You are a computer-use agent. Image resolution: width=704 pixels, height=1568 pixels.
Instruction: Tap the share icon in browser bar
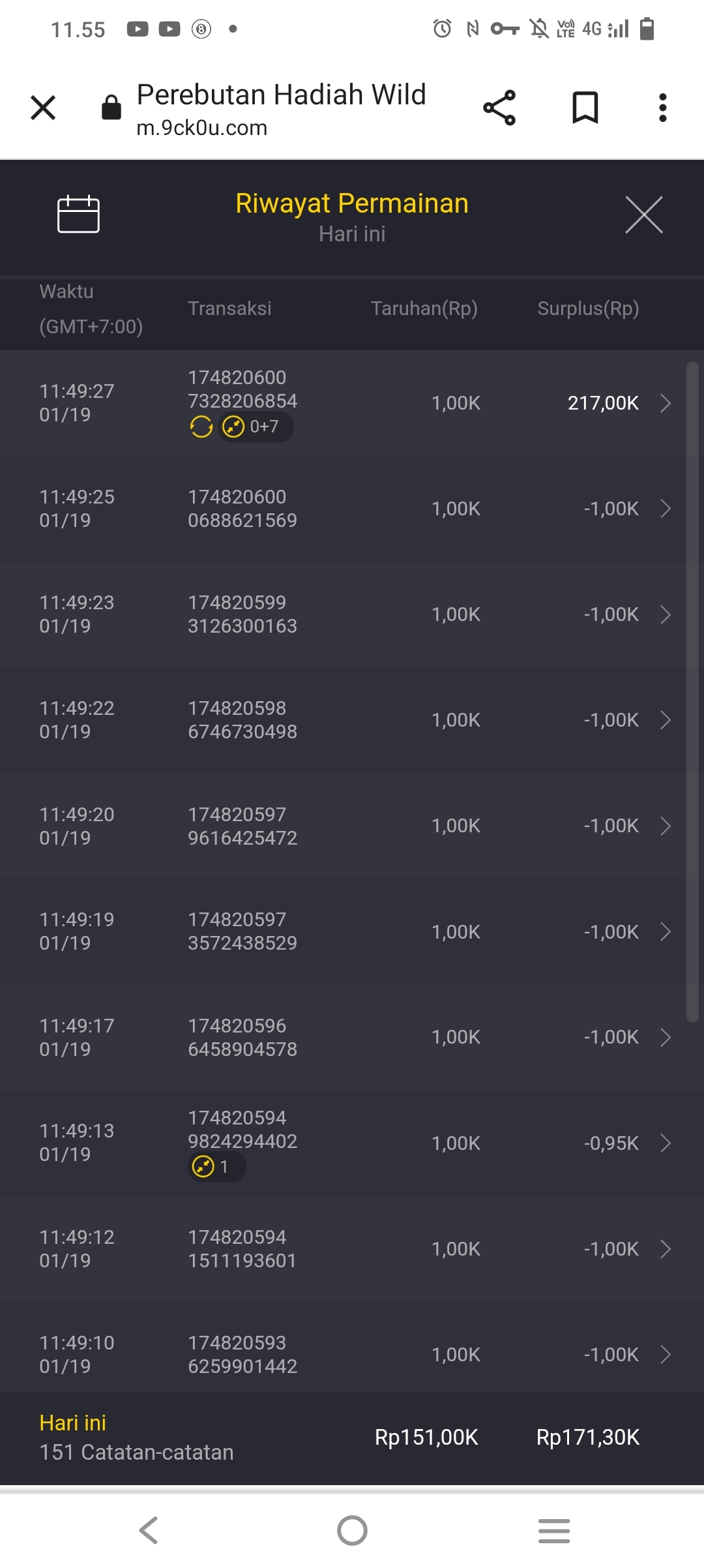(x=499, y=108)
